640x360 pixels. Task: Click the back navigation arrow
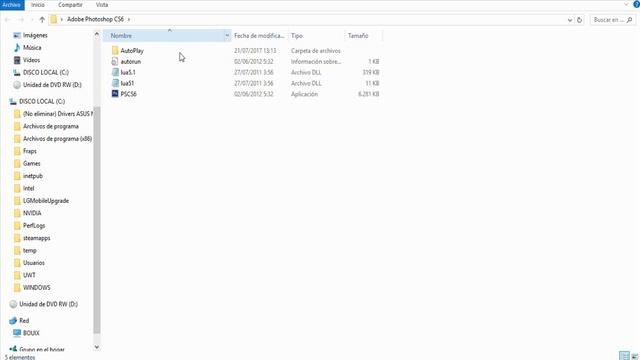7,20
